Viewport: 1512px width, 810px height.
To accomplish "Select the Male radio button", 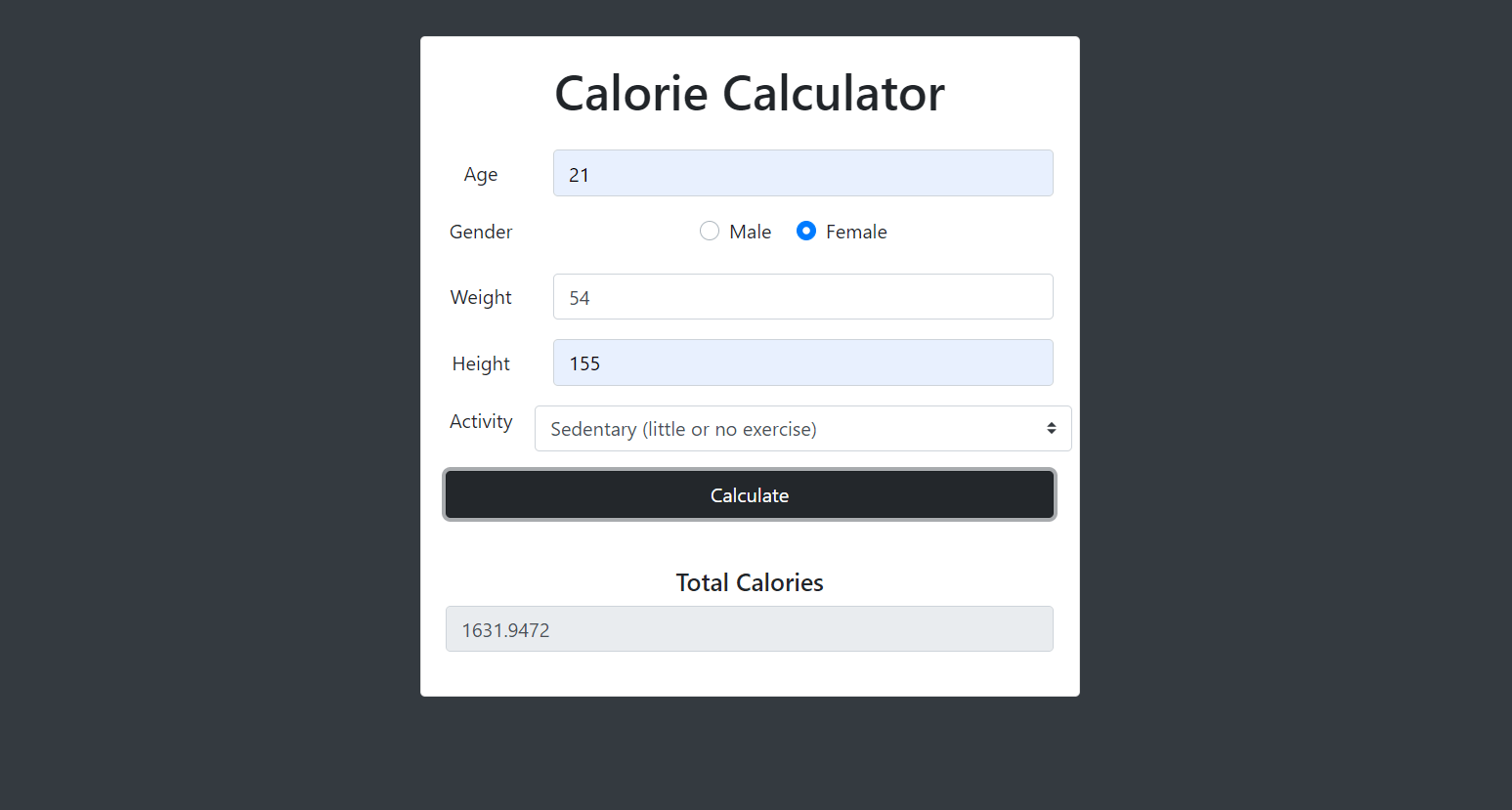I will pyautogui.click(x=710, y=231).
